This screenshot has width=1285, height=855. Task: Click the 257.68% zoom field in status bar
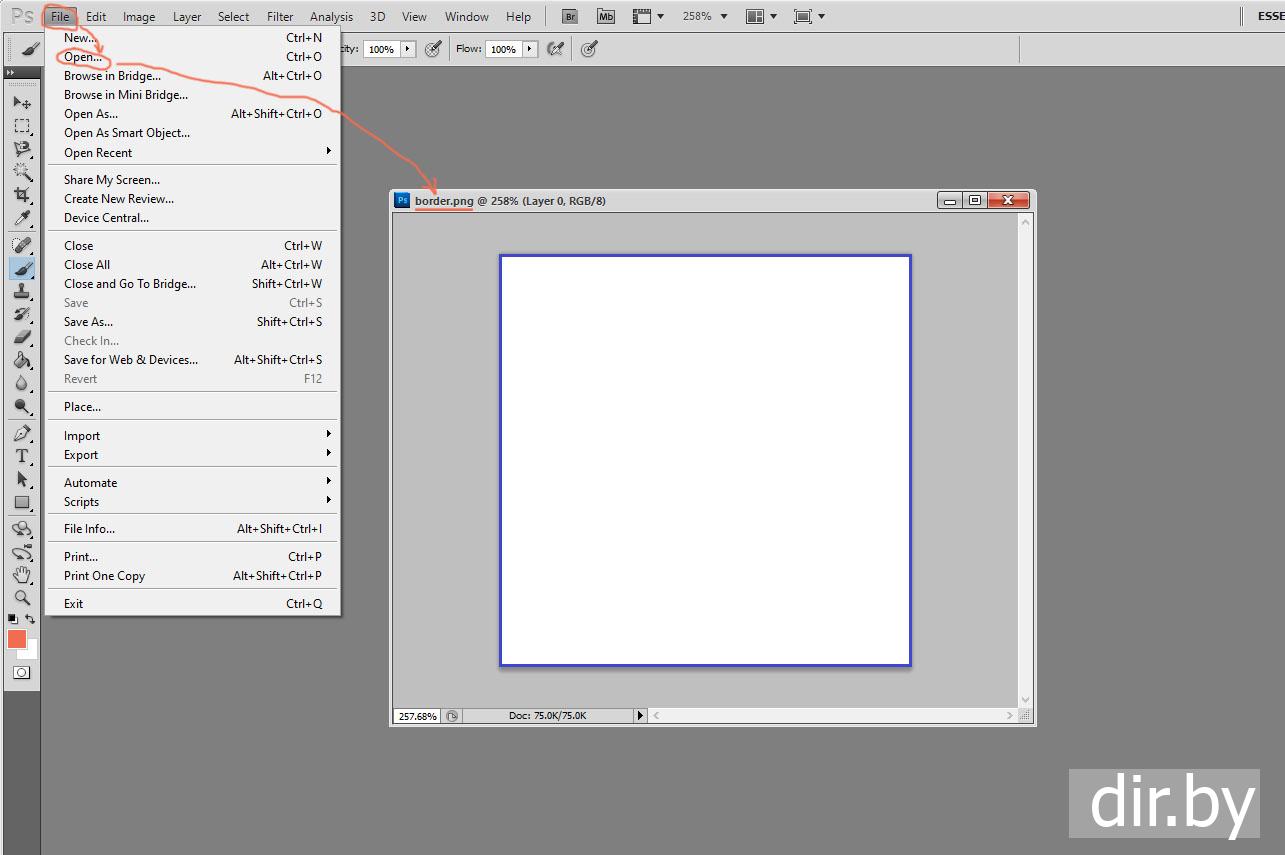pos(418,716)
